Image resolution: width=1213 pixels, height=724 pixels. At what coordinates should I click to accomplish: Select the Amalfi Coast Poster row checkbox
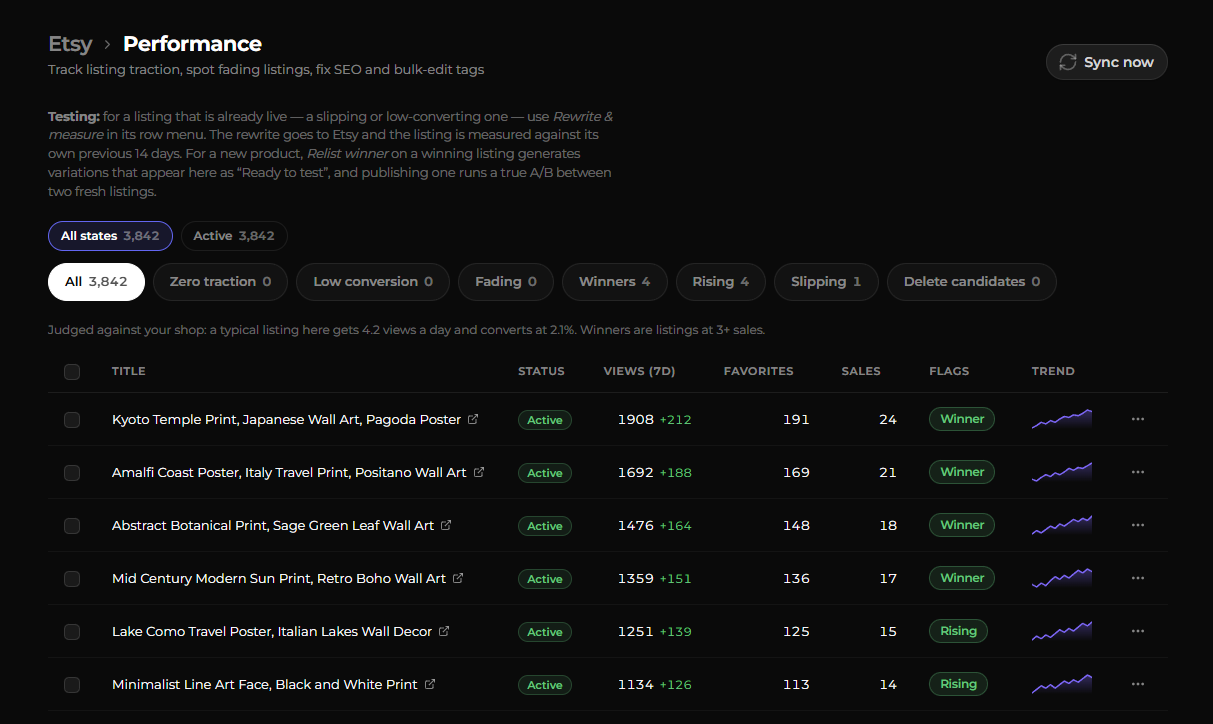pos(72,473)
